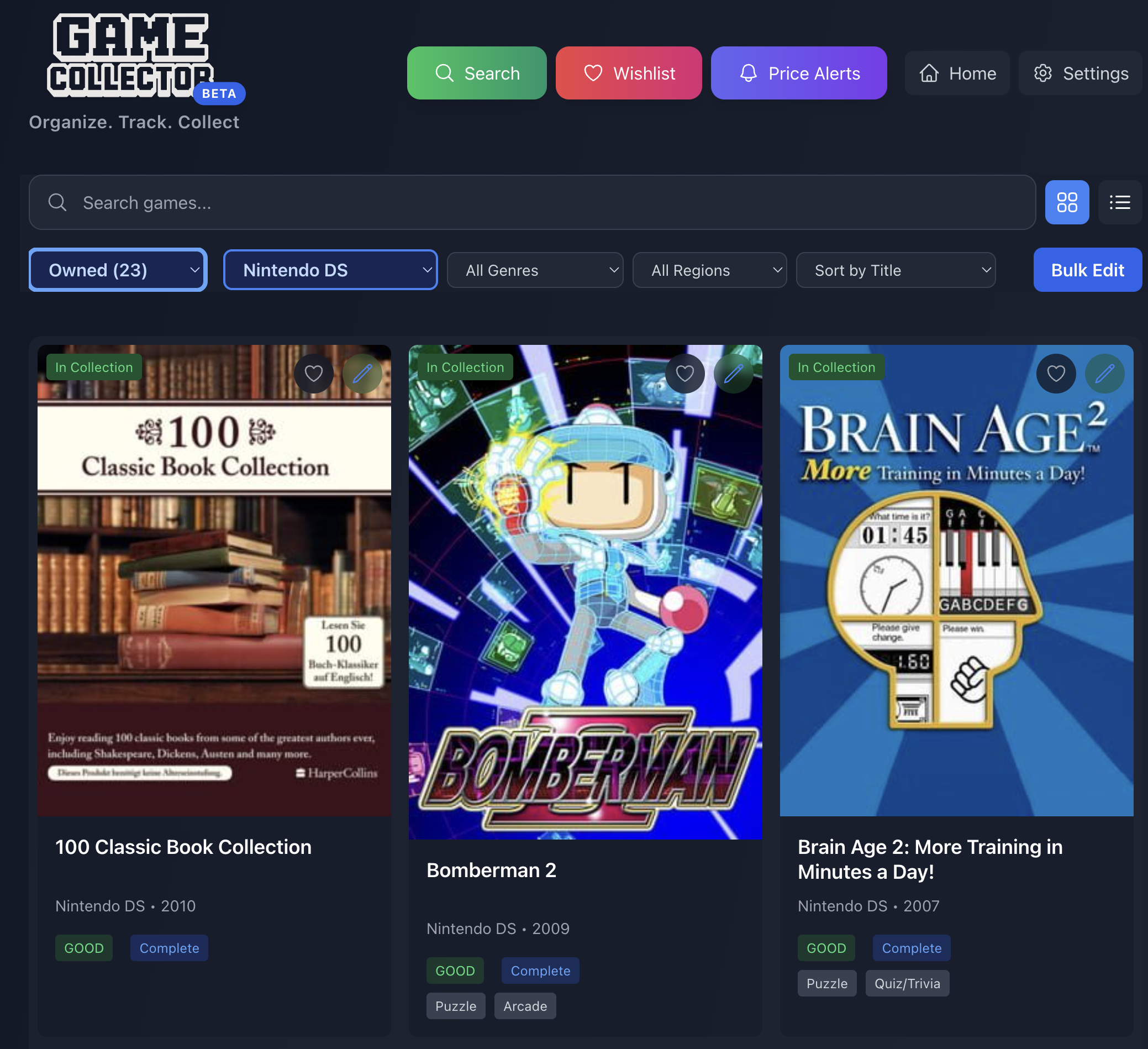Expand the All Genres selector

coord(535,270)
